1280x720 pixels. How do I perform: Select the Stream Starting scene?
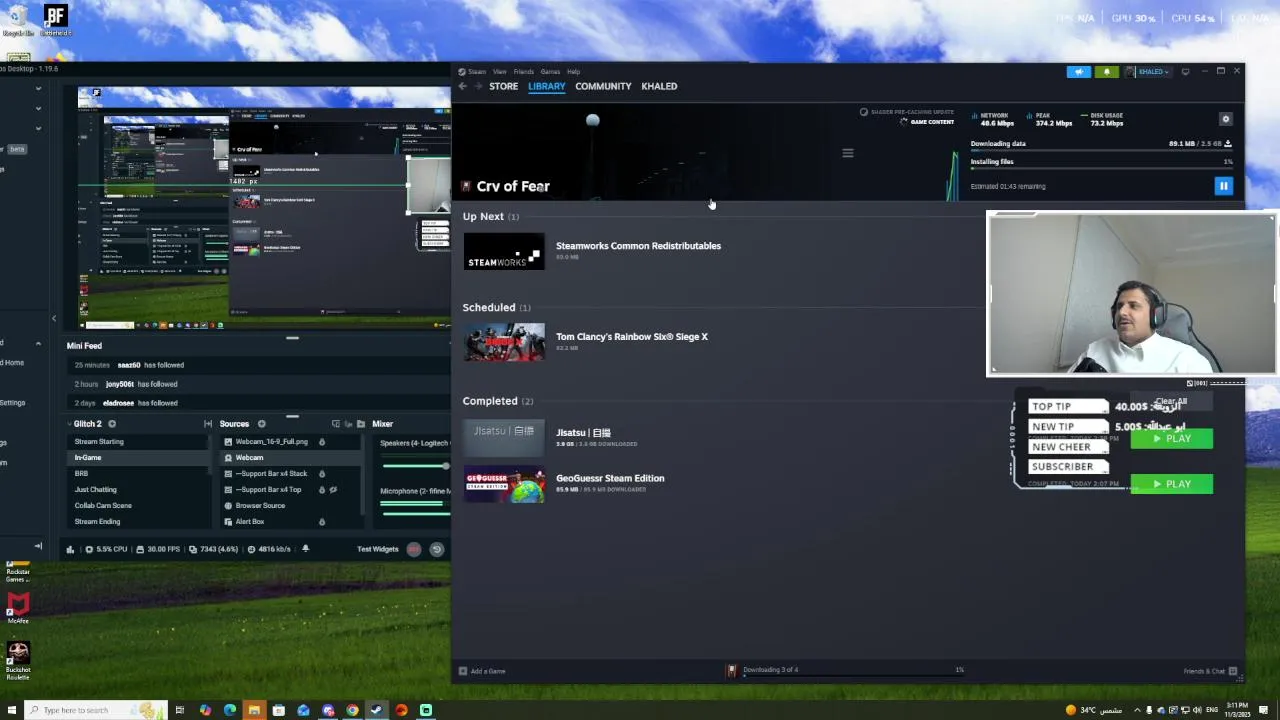click(138, 442)
